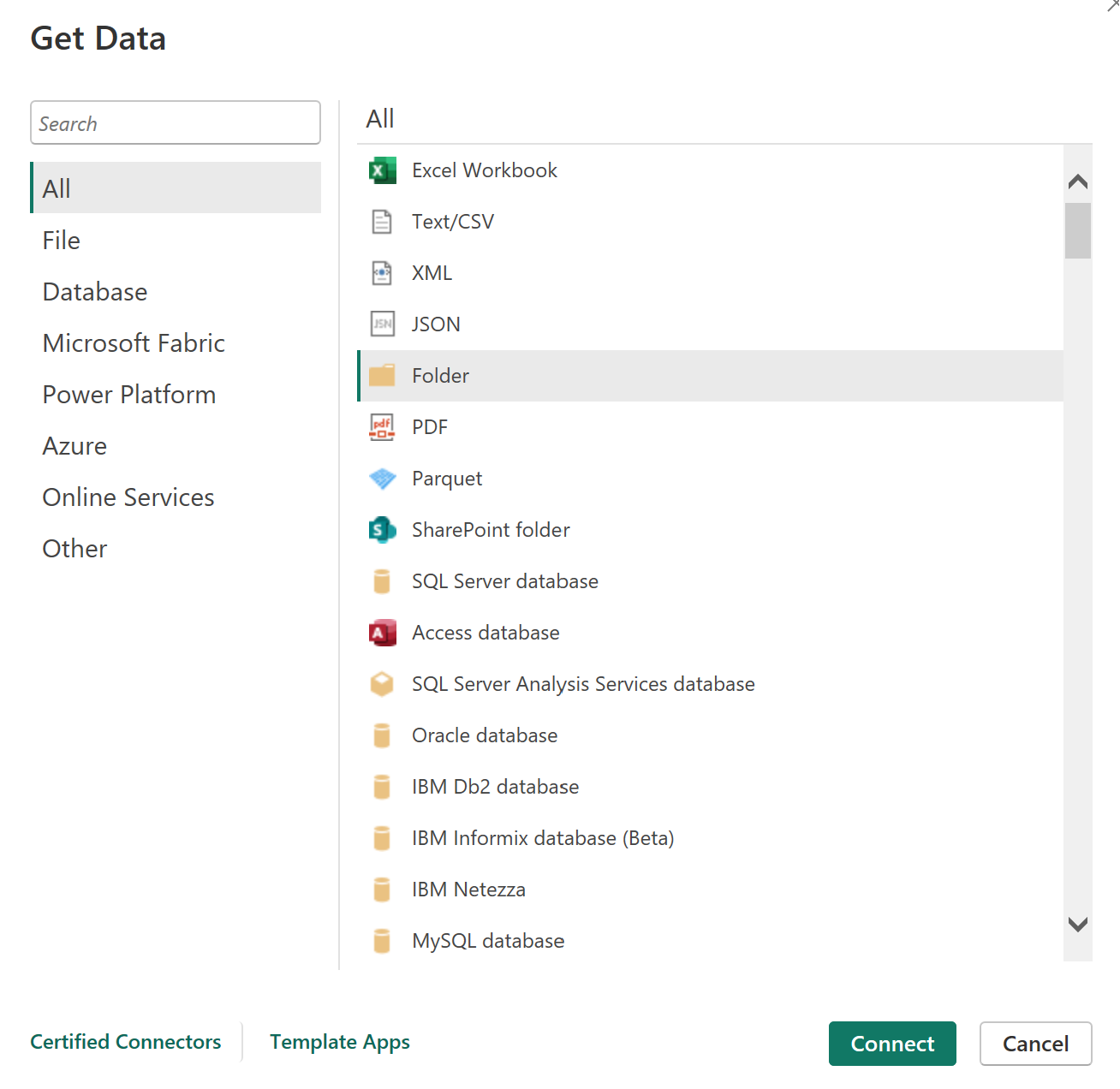Focus the connector Search field
The width and height of the screenshot is (1120, 1089).
coord(176,123)
